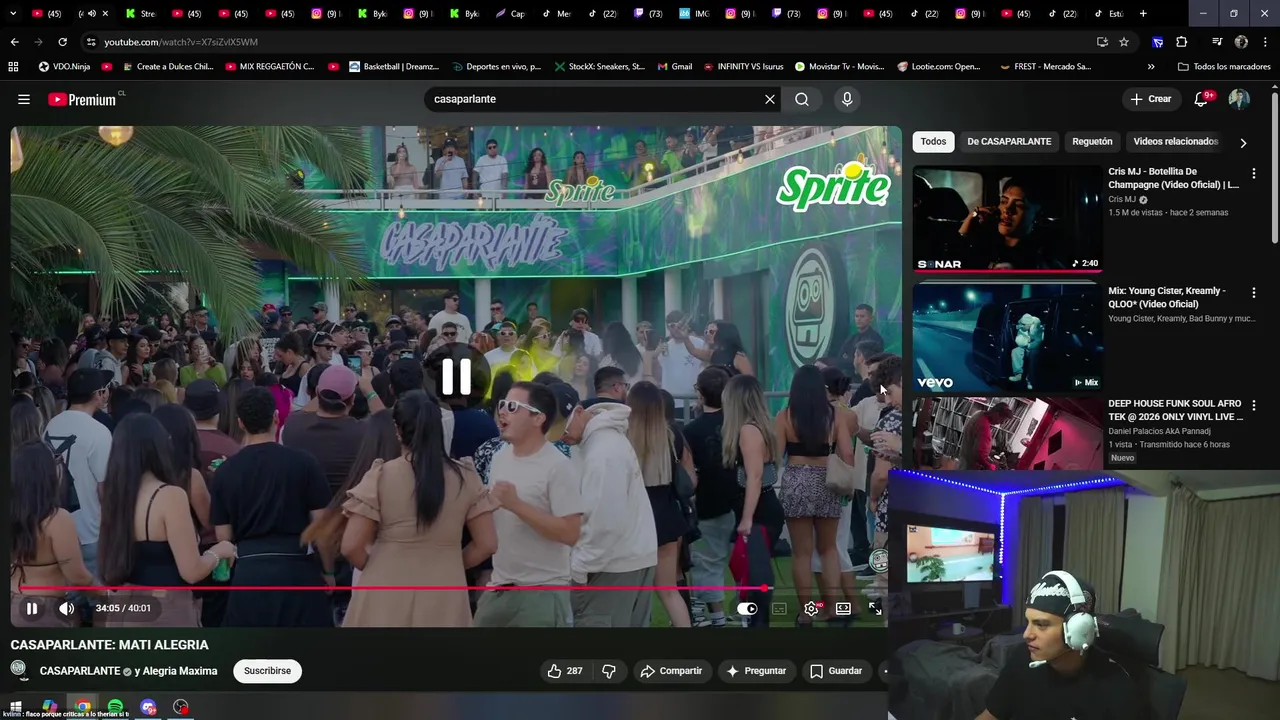Open Discord from the taskbar

(x=148, y=707)
